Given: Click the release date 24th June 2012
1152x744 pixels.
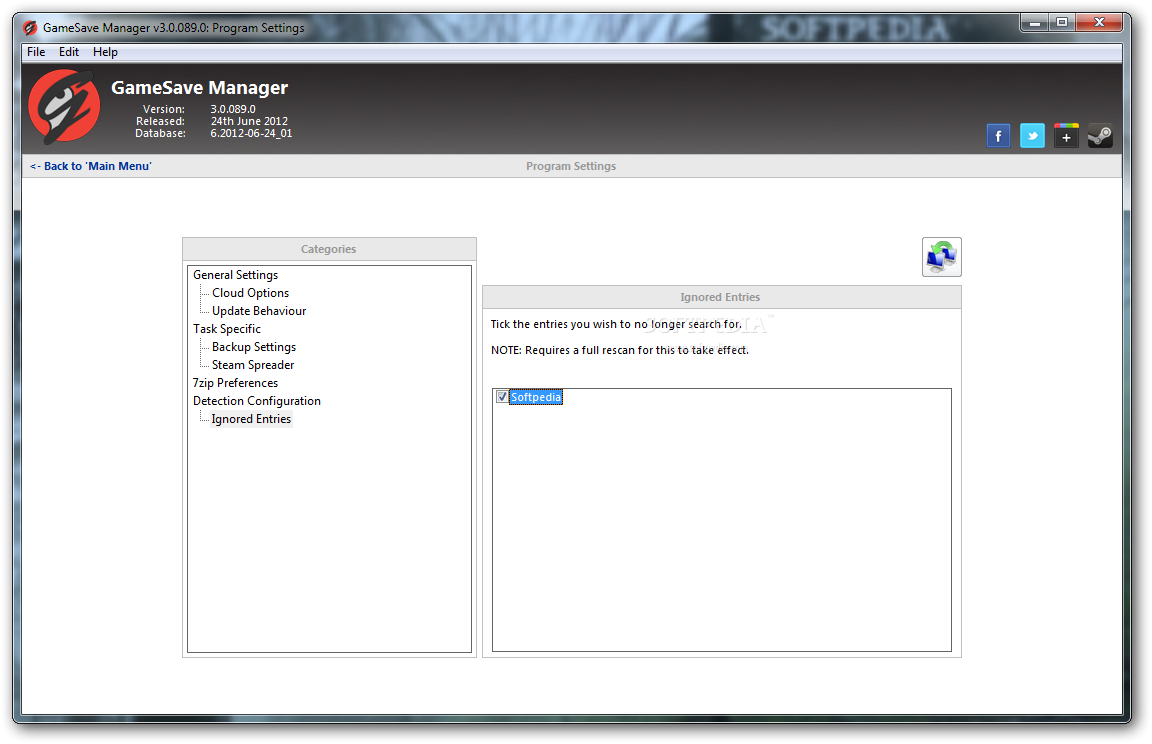Looking at the screenshot, I should pyautogui.click(x=249, y=121).
